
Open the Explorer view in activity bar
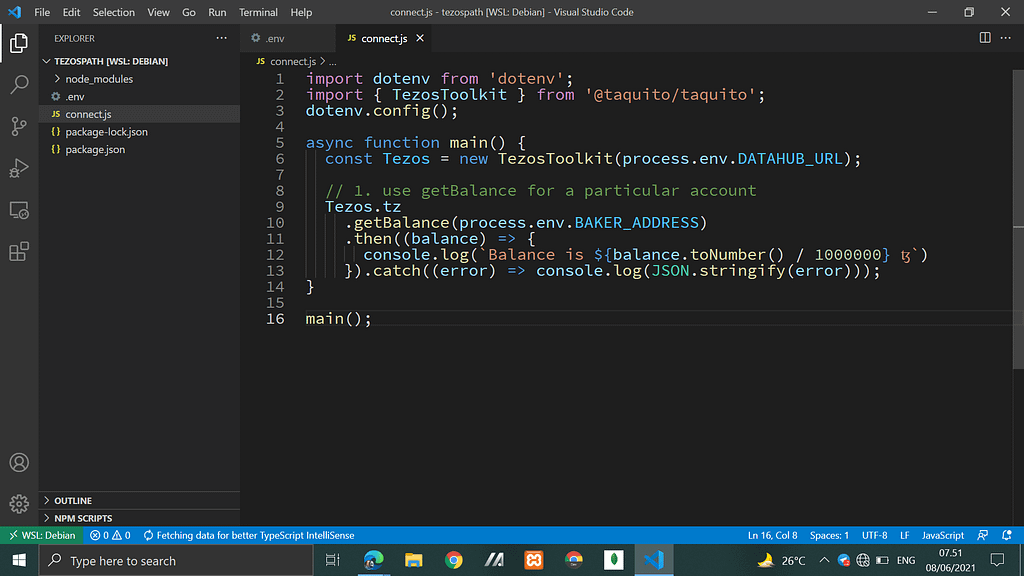[x=19, y=43]
